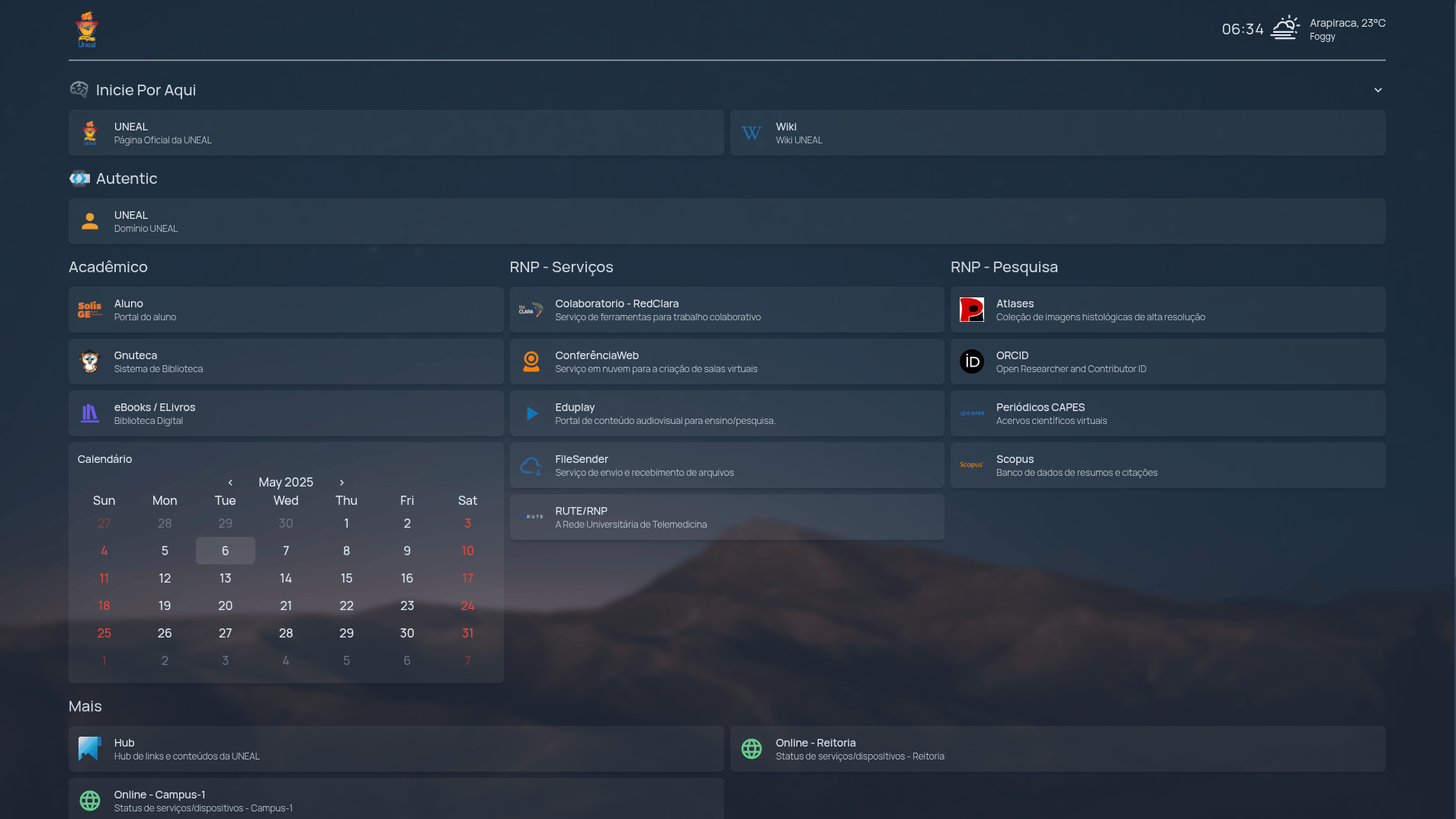Viewport: 1456px width, 819px height.
Task: Open Acervos científicos virtuais CAPES link
Action: pos(1168,413)
